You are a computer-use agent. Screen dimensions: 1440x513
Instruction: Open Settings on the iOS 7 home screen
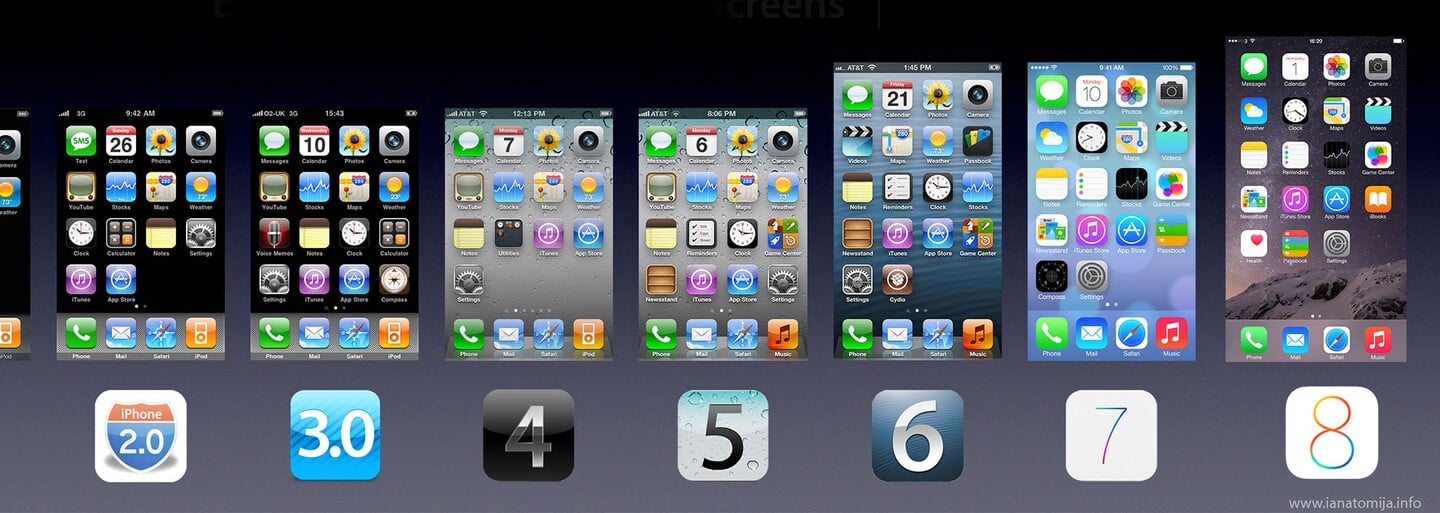[x=1091, y=275]
